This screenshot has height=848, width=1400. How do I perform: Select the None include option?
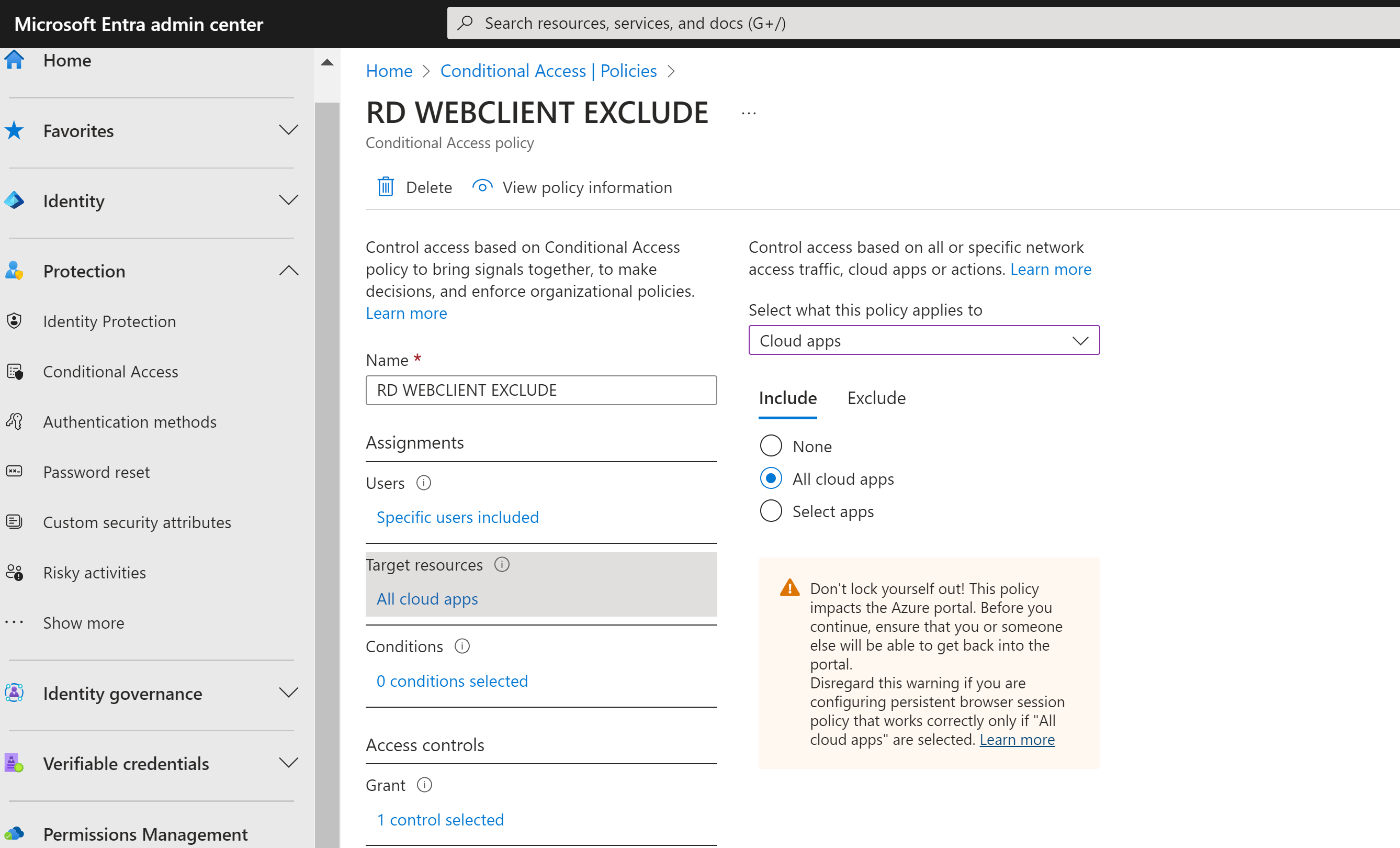(771, 445)
